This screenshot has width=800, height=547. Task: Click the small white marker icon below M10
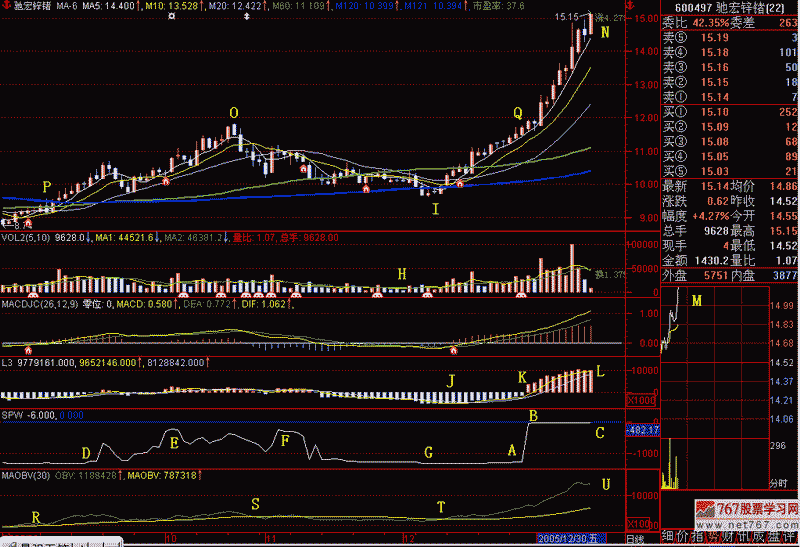171,17
